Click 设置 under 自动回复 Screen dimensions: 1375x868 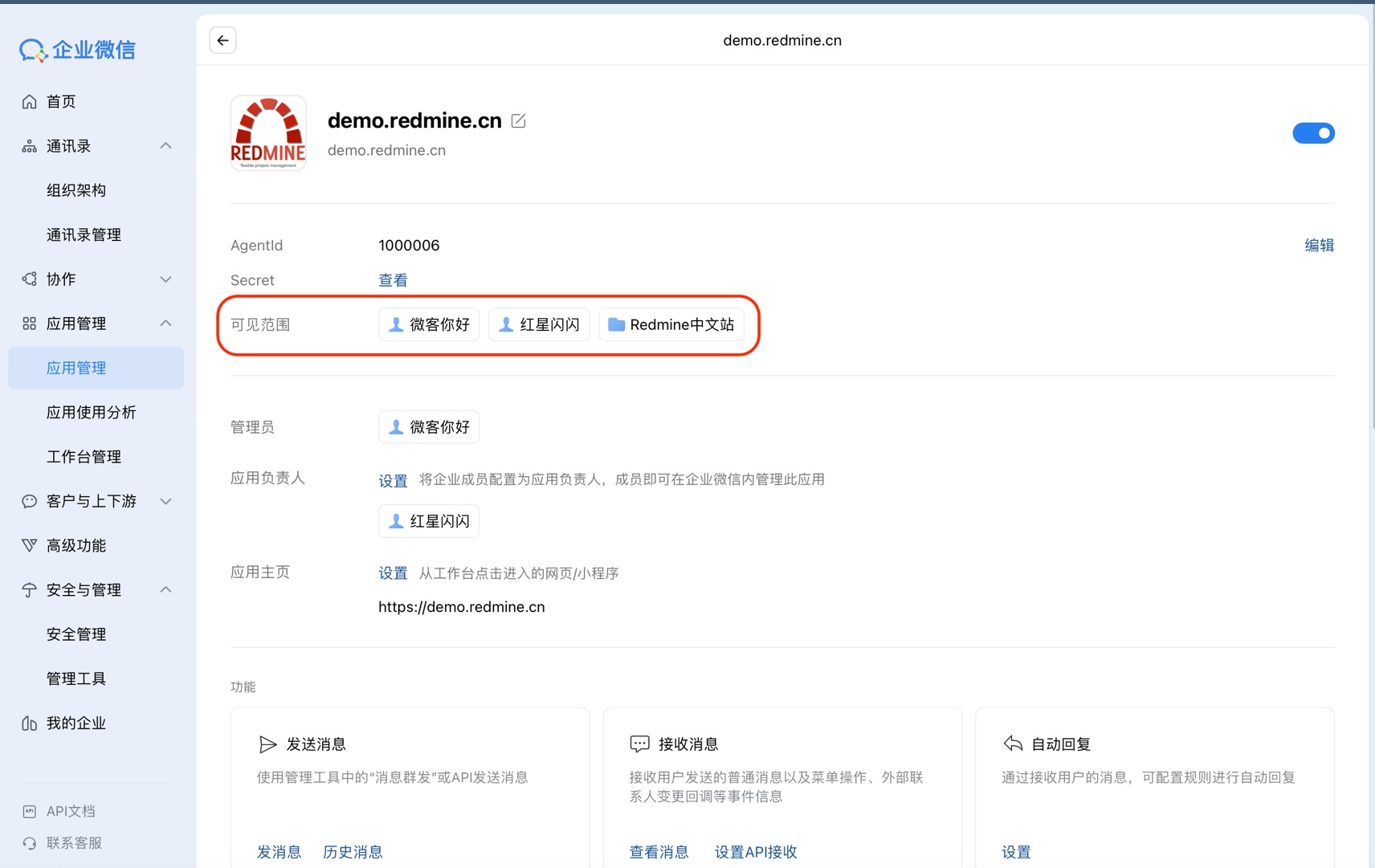click(1016, 852)
